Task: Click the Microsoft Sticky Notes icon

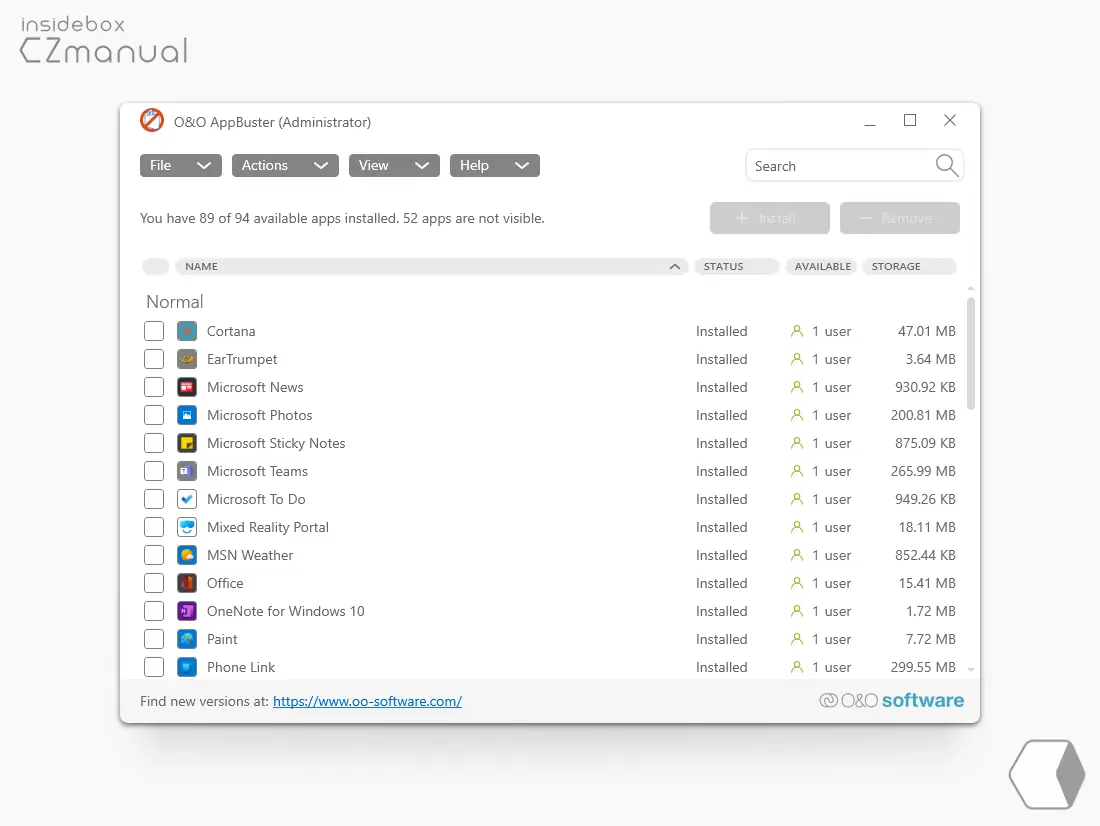Action: [187, 443]
